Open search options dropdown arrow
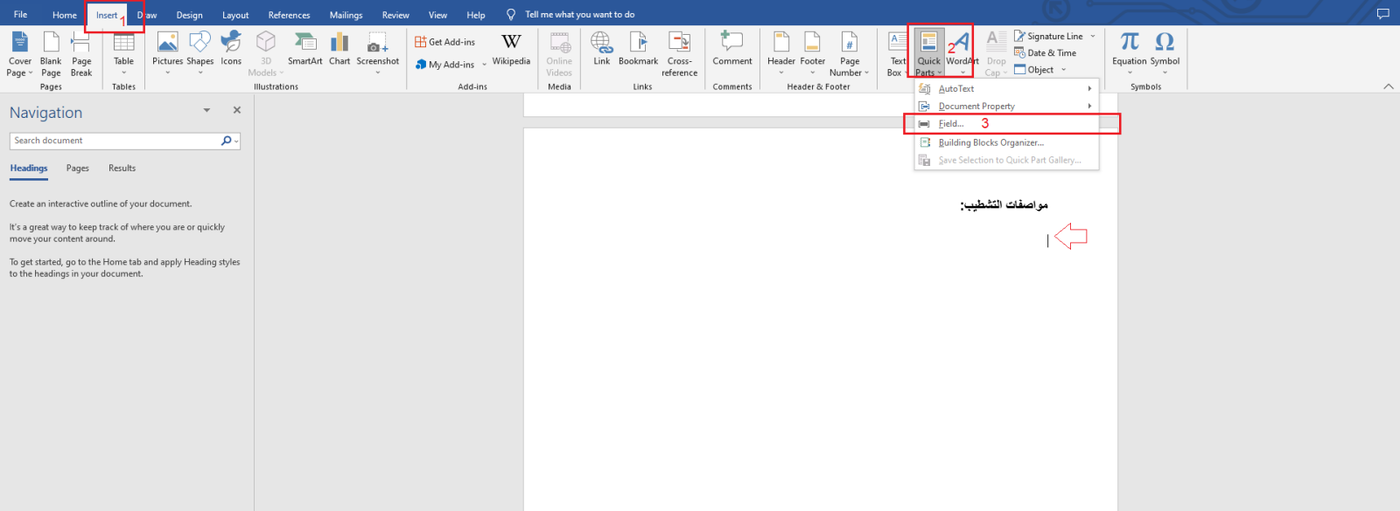1400x511 pixels. (237, 141)
